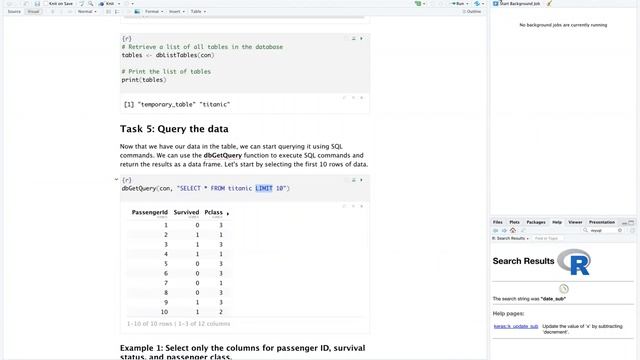Go forward in Help pane history

(x=504, y=231)
